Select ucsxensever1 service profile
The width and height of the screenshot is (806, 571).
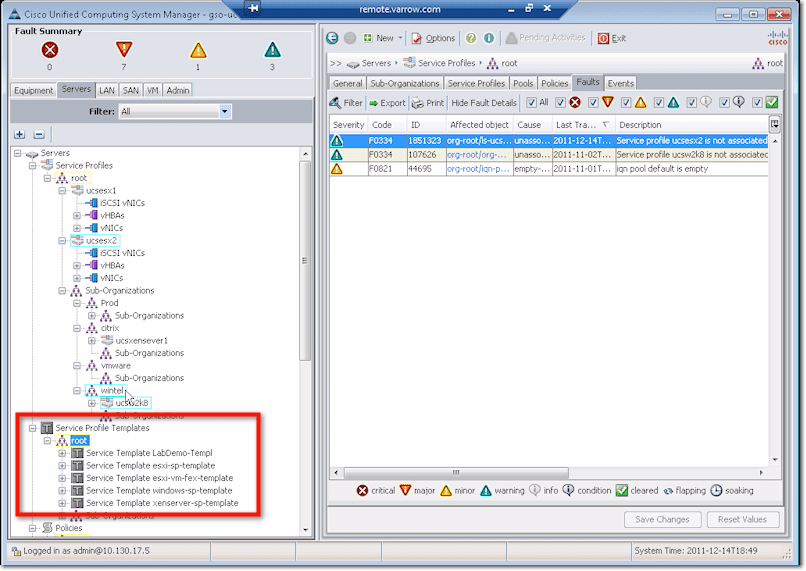tap(141, 340)
